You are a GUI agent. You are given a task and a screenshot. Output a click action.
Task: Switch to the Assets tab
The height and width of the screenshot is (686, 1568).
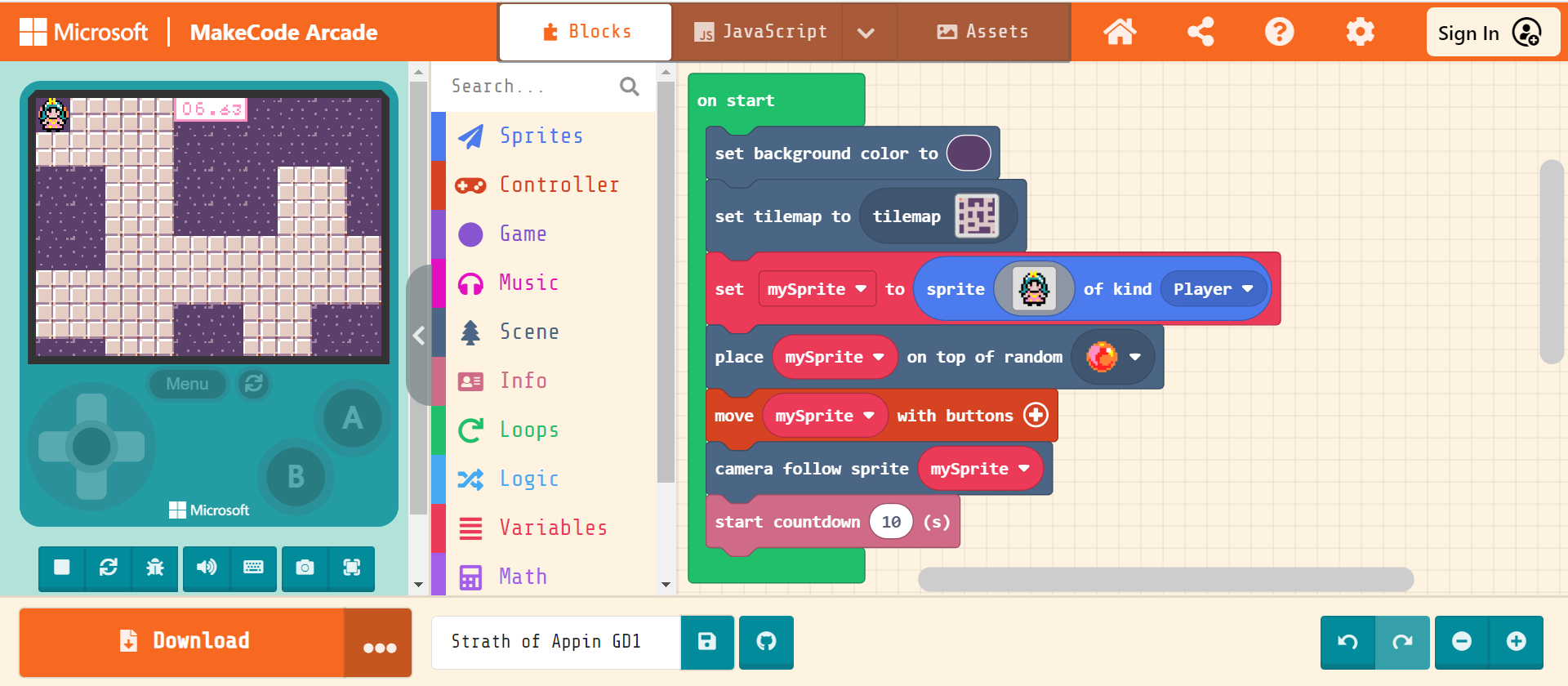982,32
